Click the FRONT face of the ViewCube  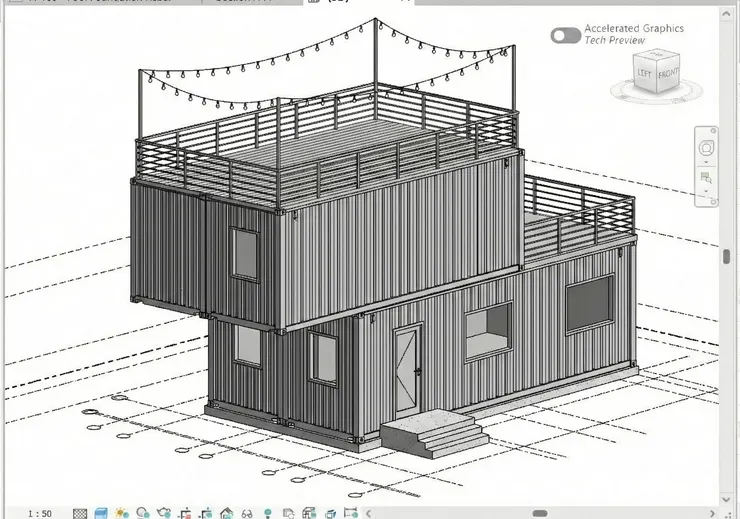(x=667, y=74)
